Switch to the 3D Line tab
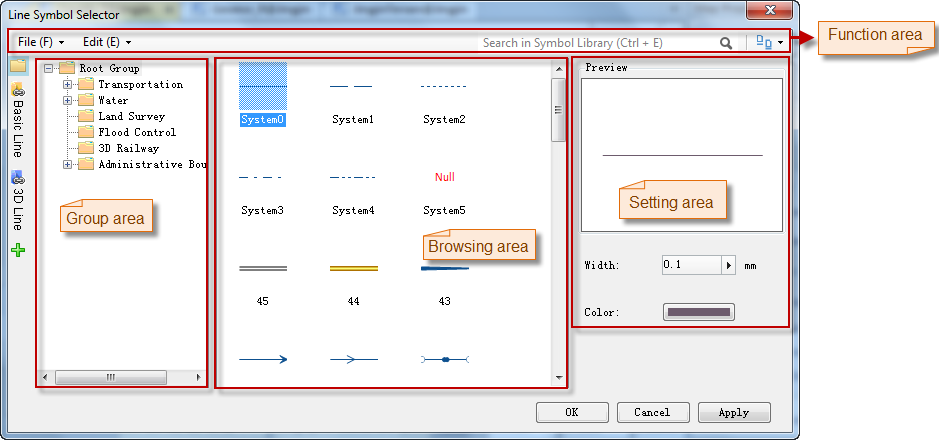939x440 pixels. [17, 203]
